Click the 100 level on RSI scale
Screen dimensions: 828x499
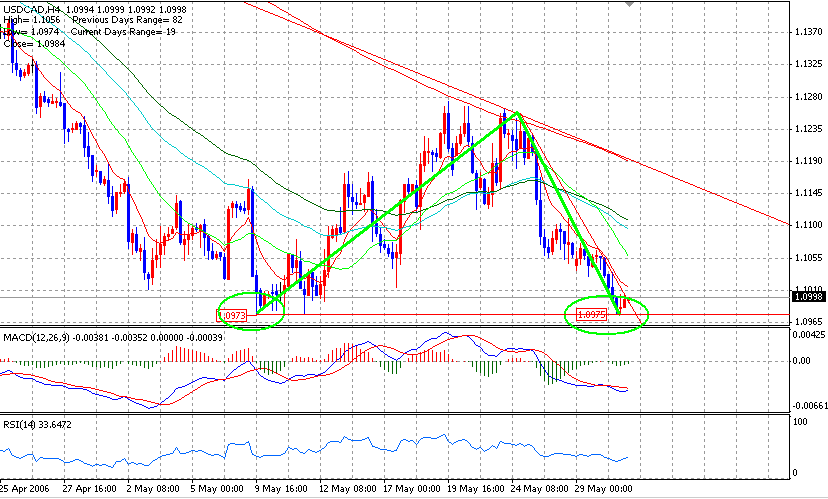pos(801,422)
